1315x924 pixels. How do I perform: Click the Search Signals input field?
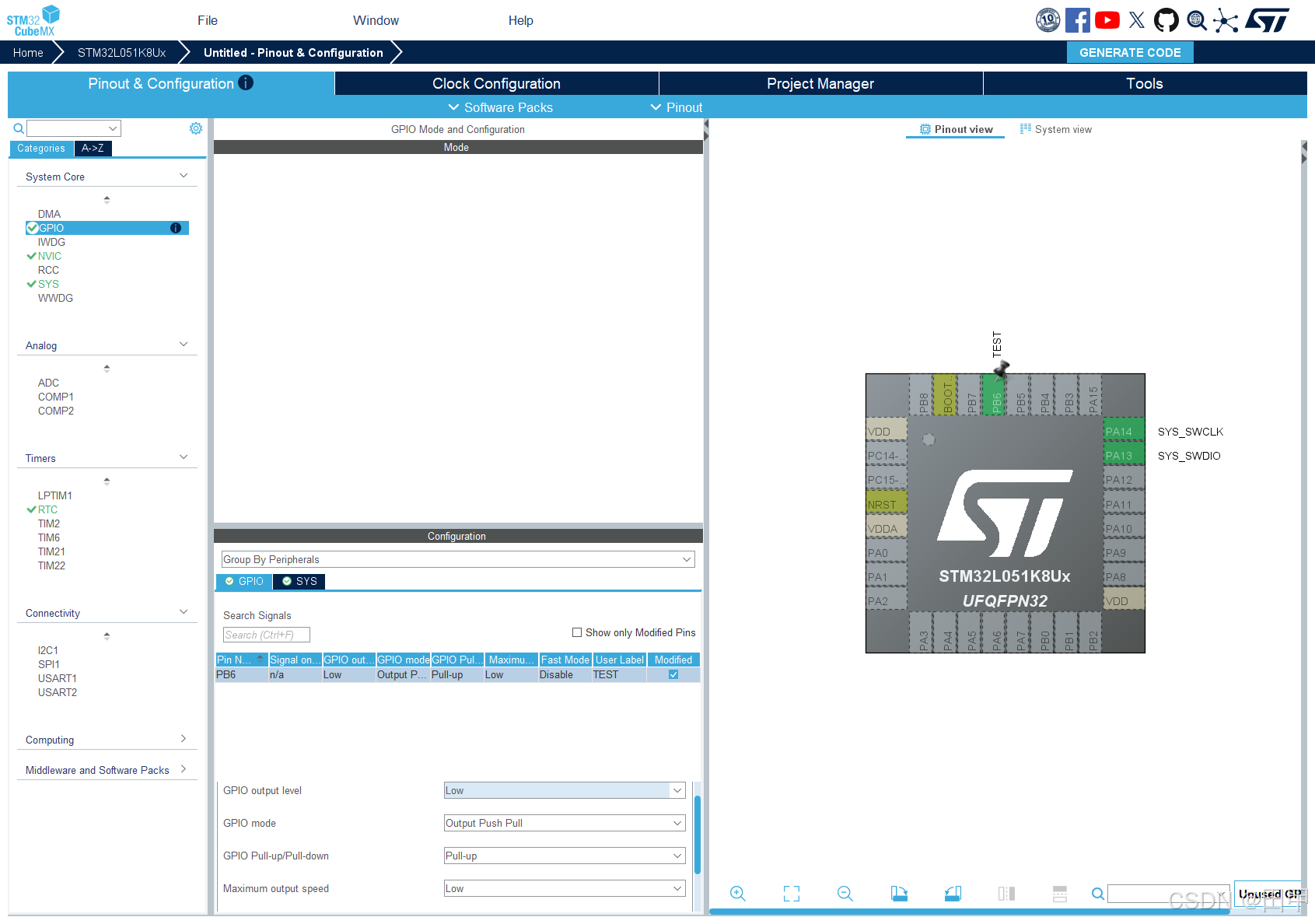tap(267, 635)
